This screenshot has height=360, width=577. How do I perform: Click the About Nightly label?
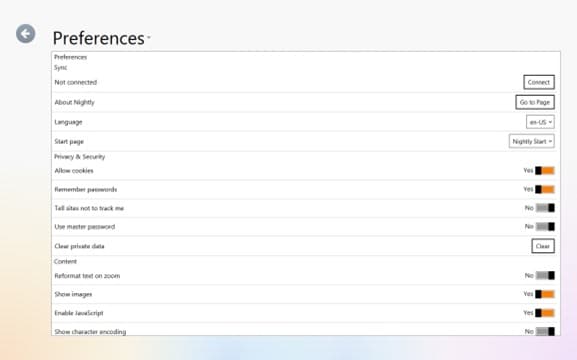pos(74,102)
